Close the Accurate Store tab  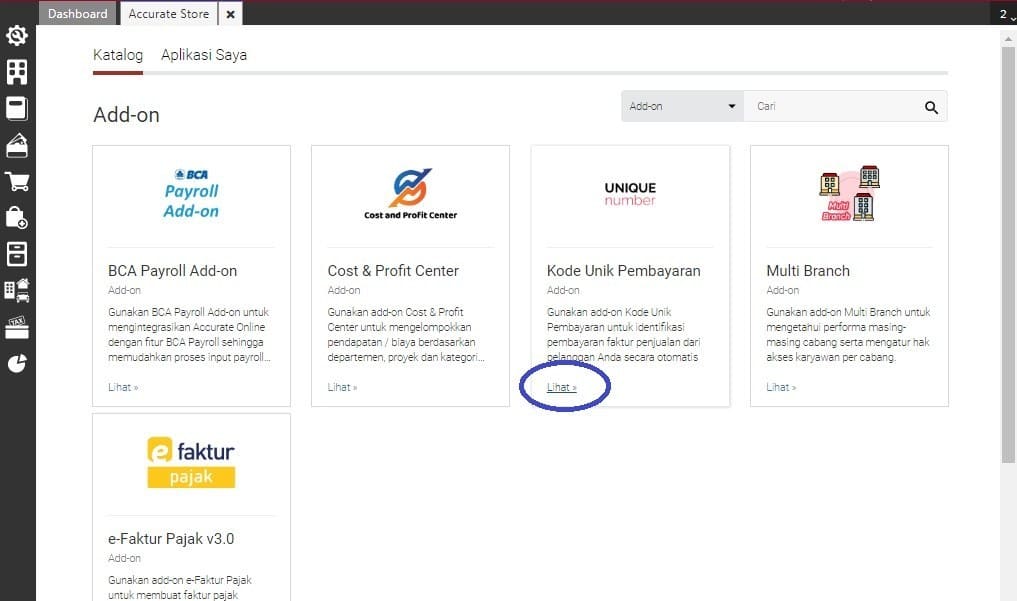[230, 14]
